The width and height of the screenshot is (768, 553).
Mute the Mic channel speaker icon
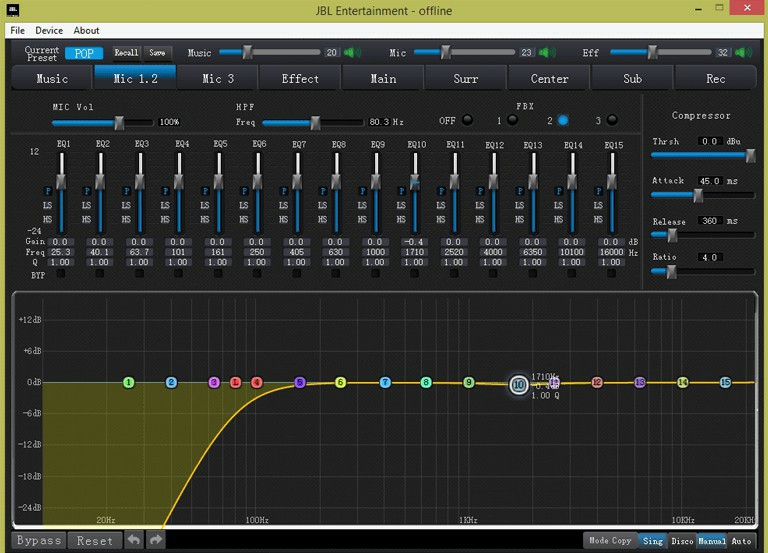[547, 53]
